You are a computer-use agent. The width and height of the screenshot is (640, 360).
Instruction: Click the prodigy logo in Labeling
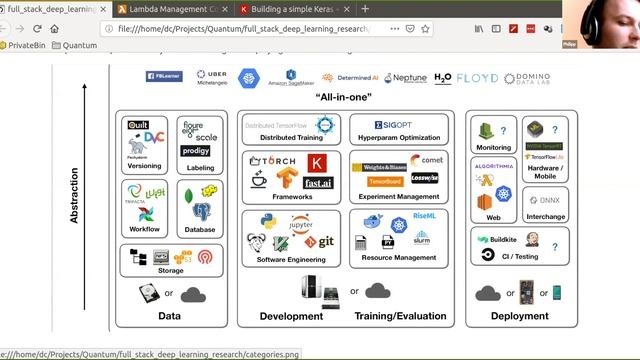click(196, 151)
